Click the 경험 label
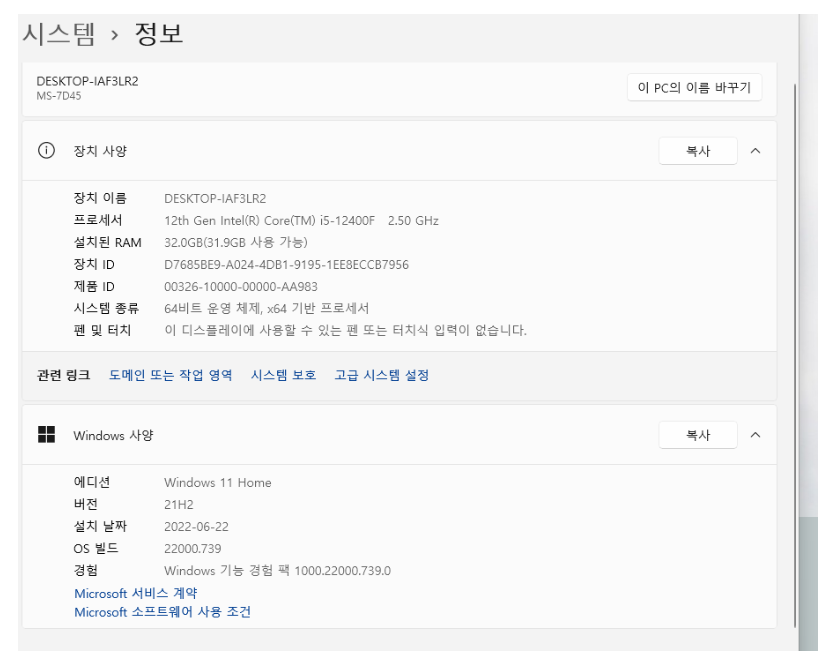835x665 pixels. pos(86,570)
